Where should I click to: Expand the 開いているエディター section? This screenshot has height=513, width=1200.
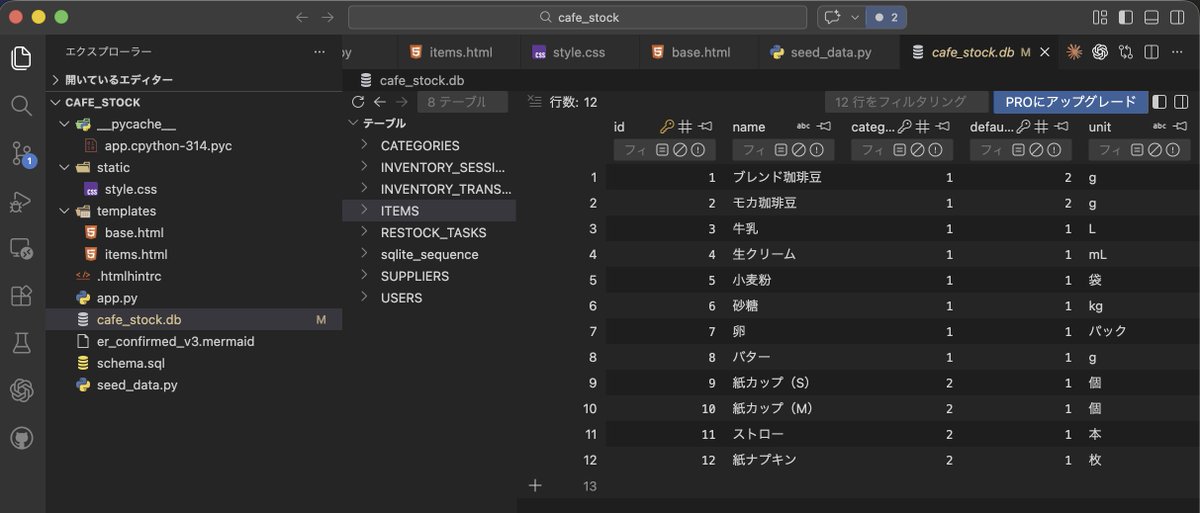pyautogui.click(x=193, y=80)
